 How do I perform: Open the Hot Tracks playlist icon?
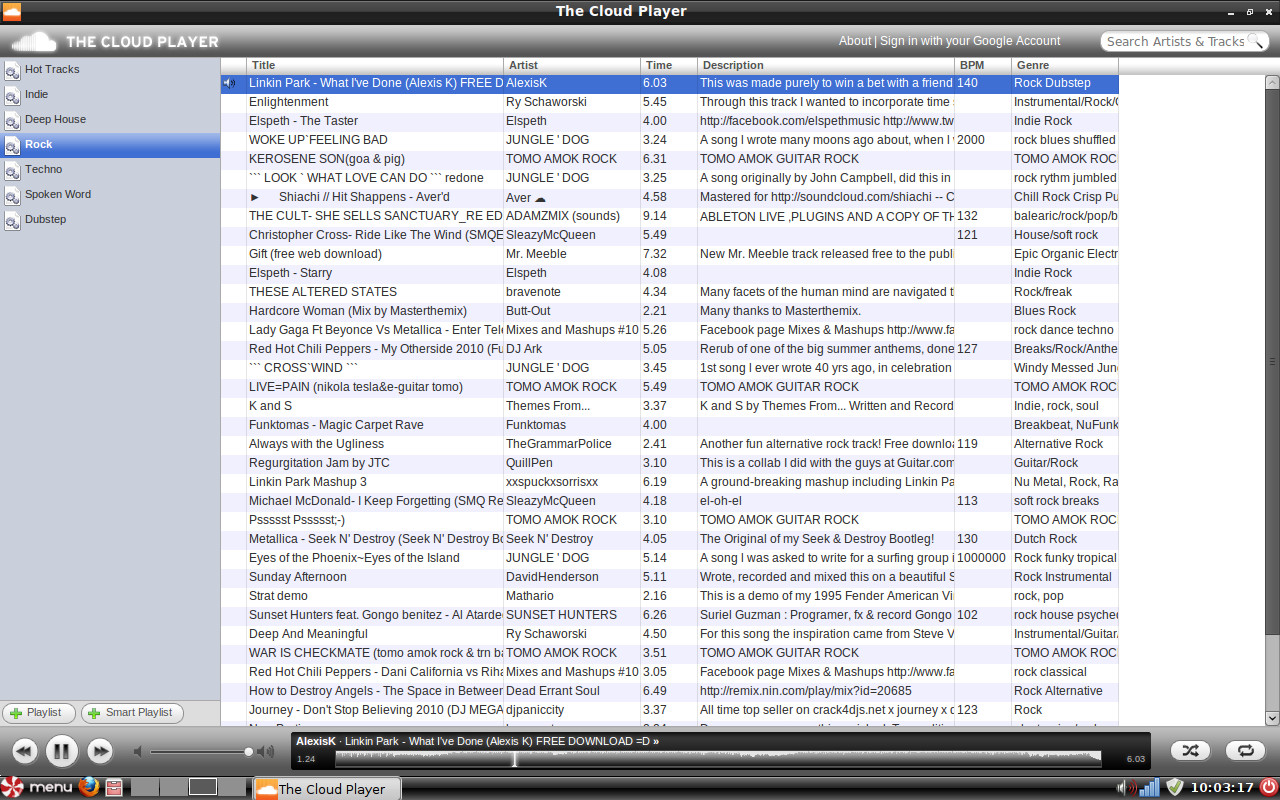(12, 70)
